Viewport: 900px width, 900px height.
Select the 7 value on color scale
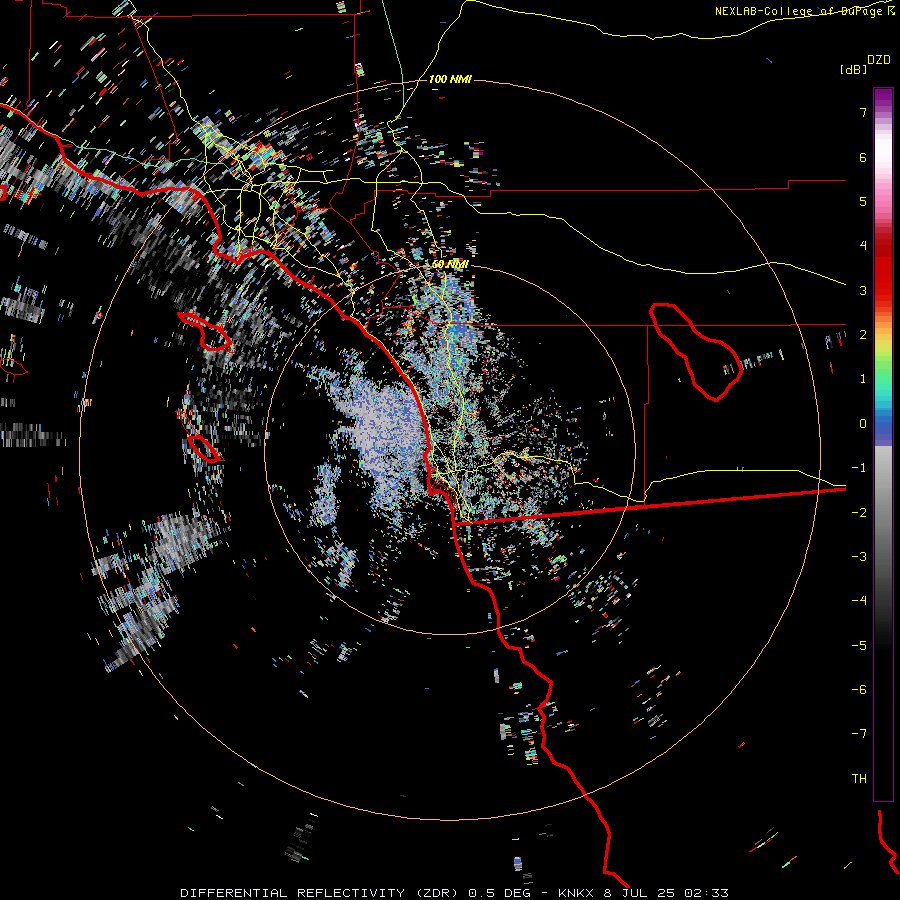(x=863, y=112)
